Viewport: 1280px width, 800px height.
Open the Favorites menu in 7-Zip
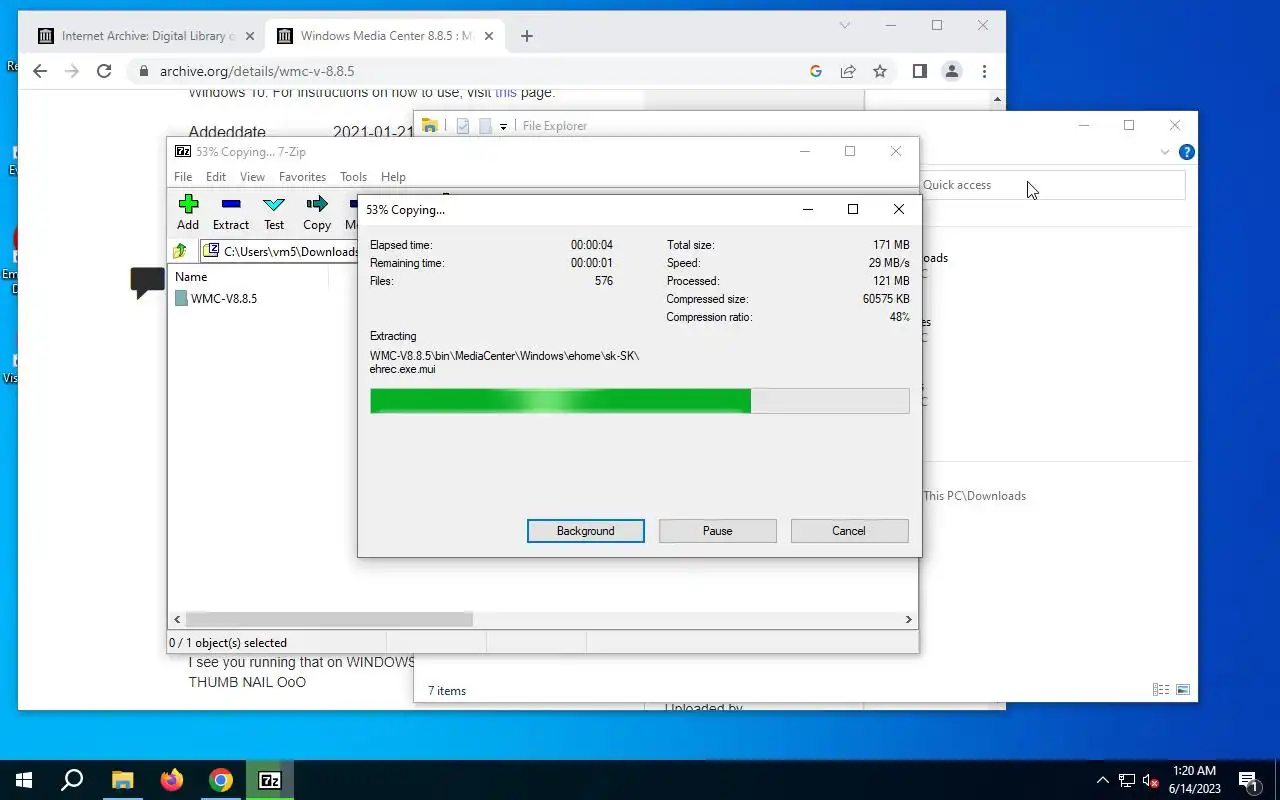(302, 177)
